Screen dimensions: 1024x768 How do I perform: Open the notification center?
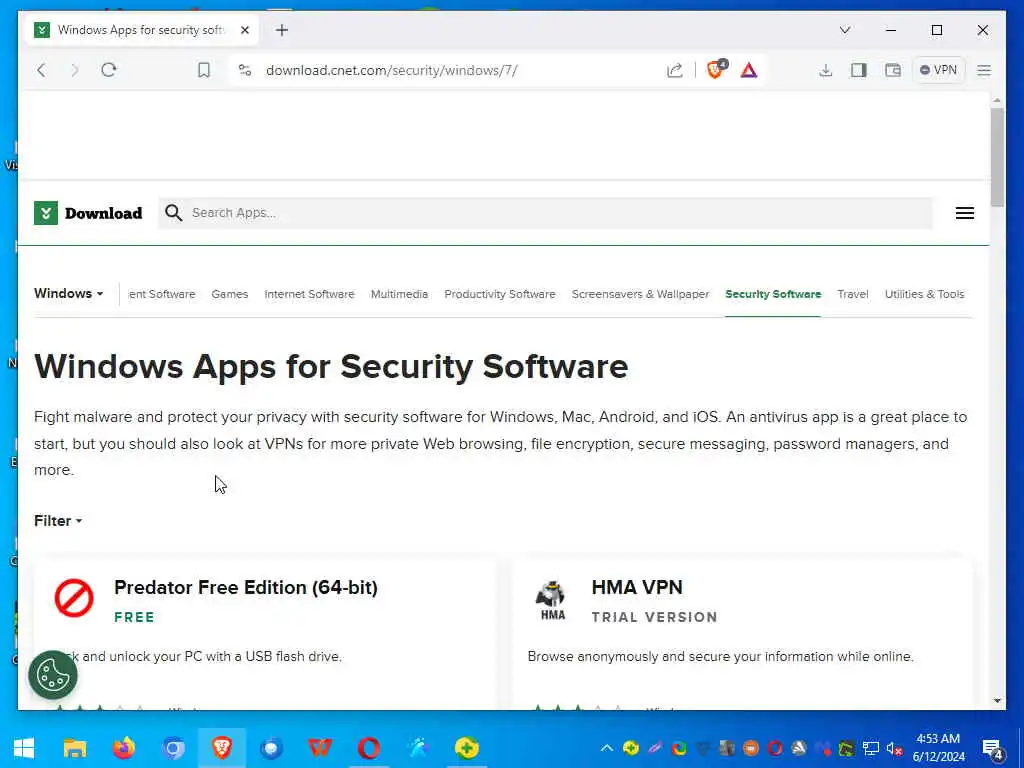coord(993,749)
